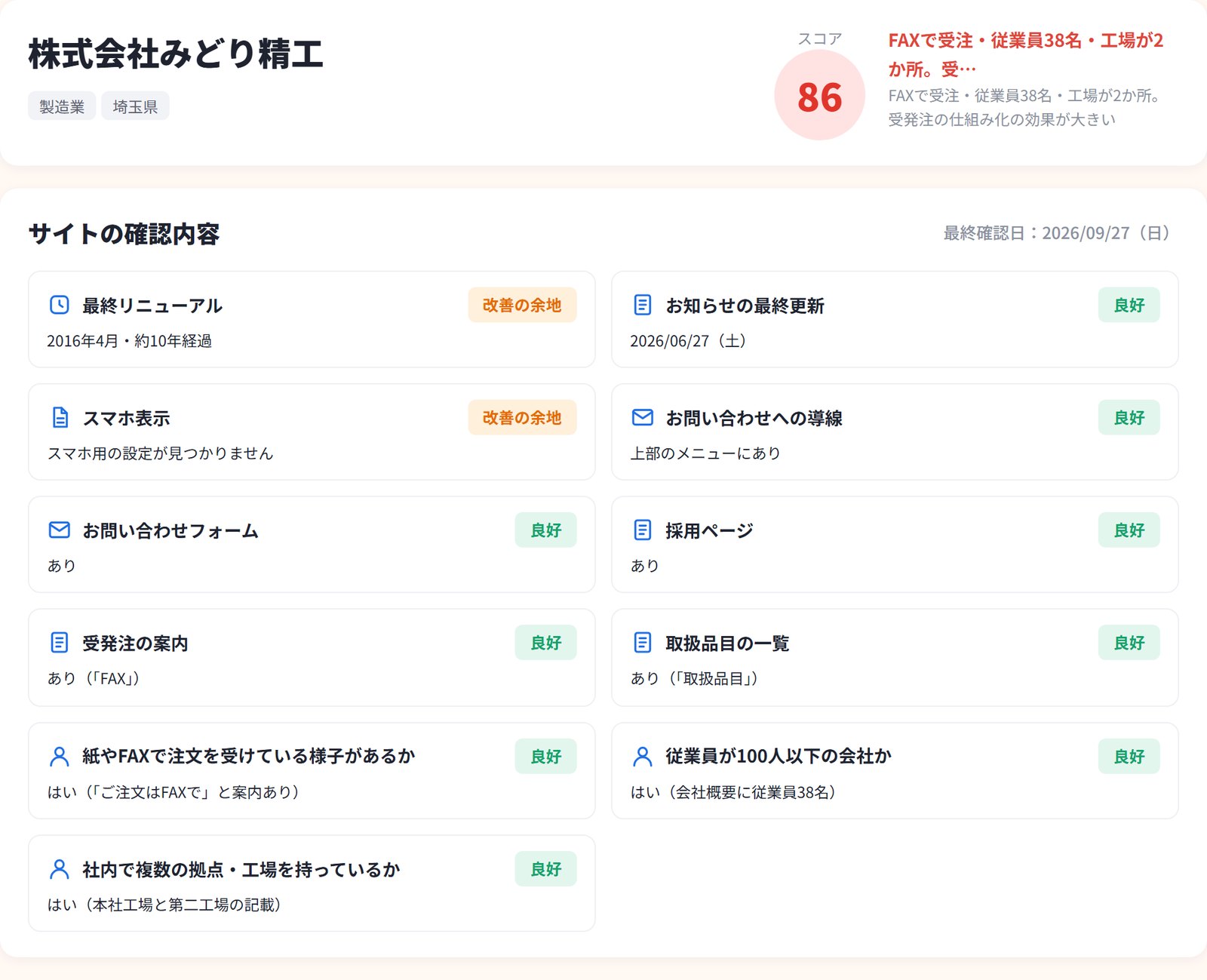Click the 良好 badge on お知らせの最終更新

[1129, 305]
